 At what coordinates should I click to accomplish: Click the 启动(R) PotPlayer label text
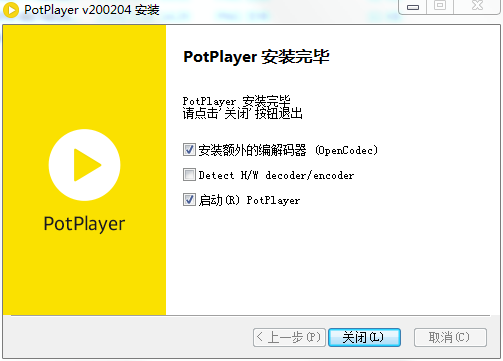pos(249,200)
